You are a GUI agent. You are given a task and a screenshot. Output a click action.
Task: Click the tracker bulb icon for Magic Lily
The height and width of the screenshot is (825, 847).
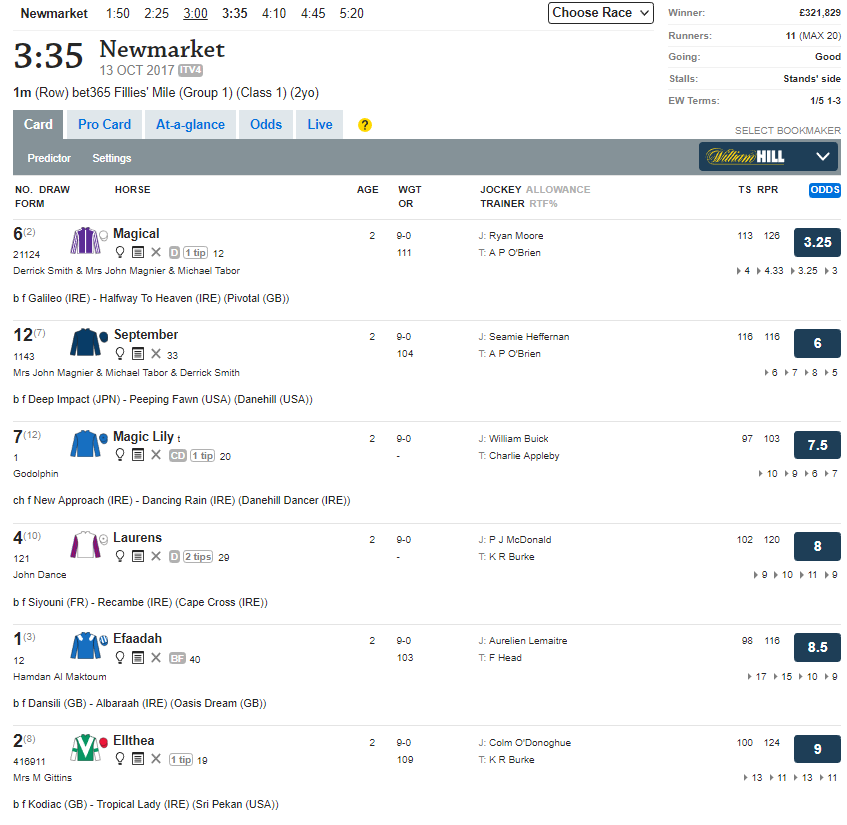[x=120, y=455]
